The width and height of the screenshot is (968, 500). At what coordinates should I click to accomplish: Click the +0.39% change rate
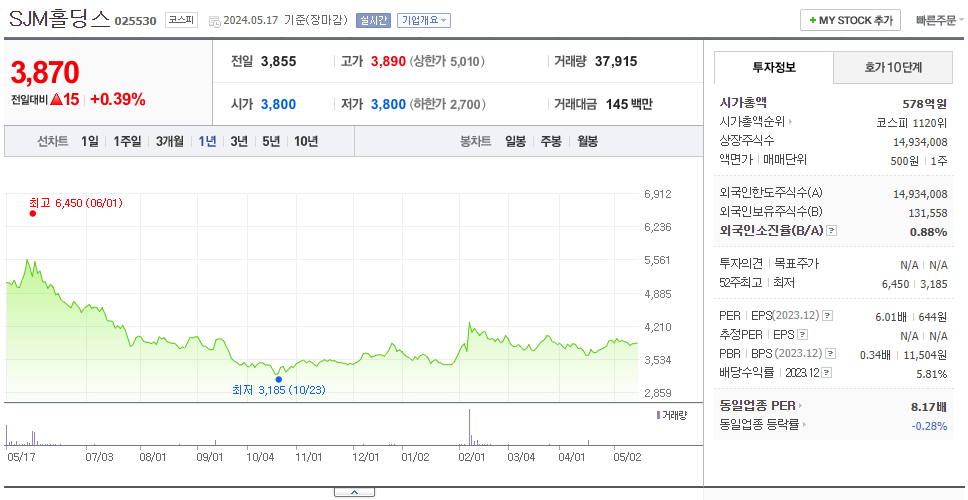[118, 99]
